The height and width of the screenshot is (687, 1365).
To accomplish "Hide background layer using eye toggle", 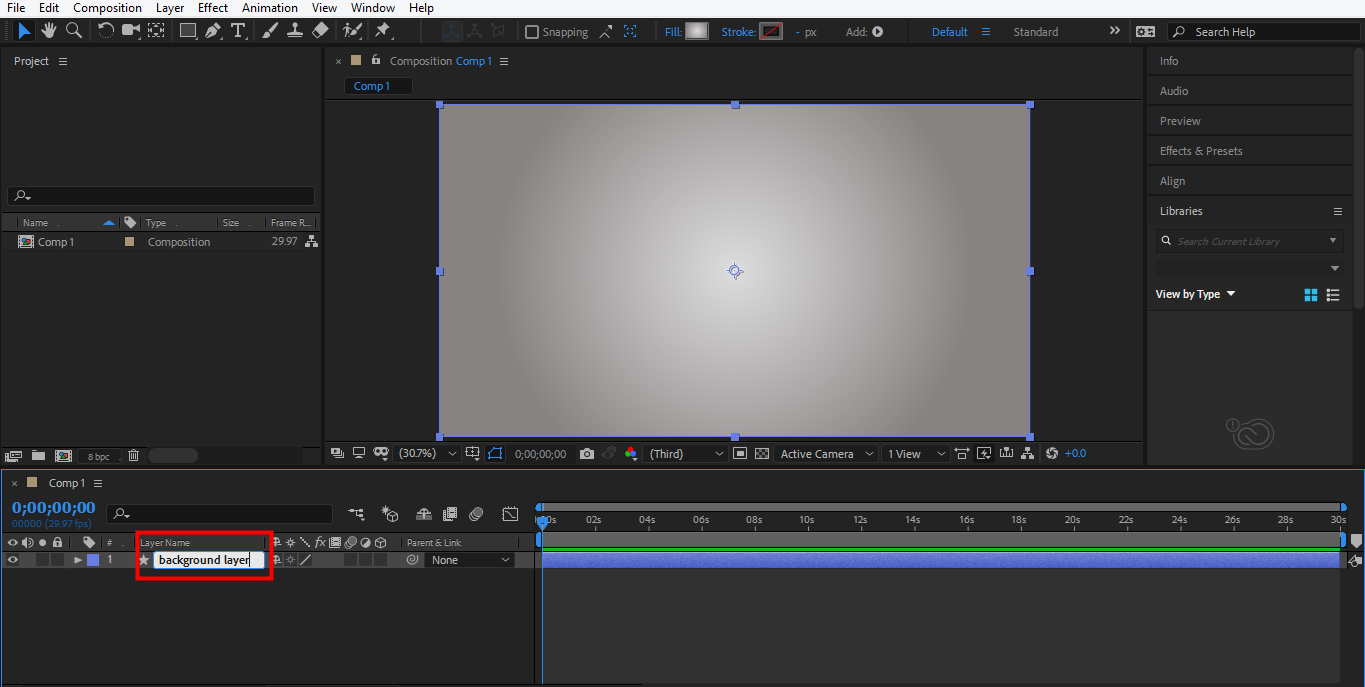I will (13, 560).
